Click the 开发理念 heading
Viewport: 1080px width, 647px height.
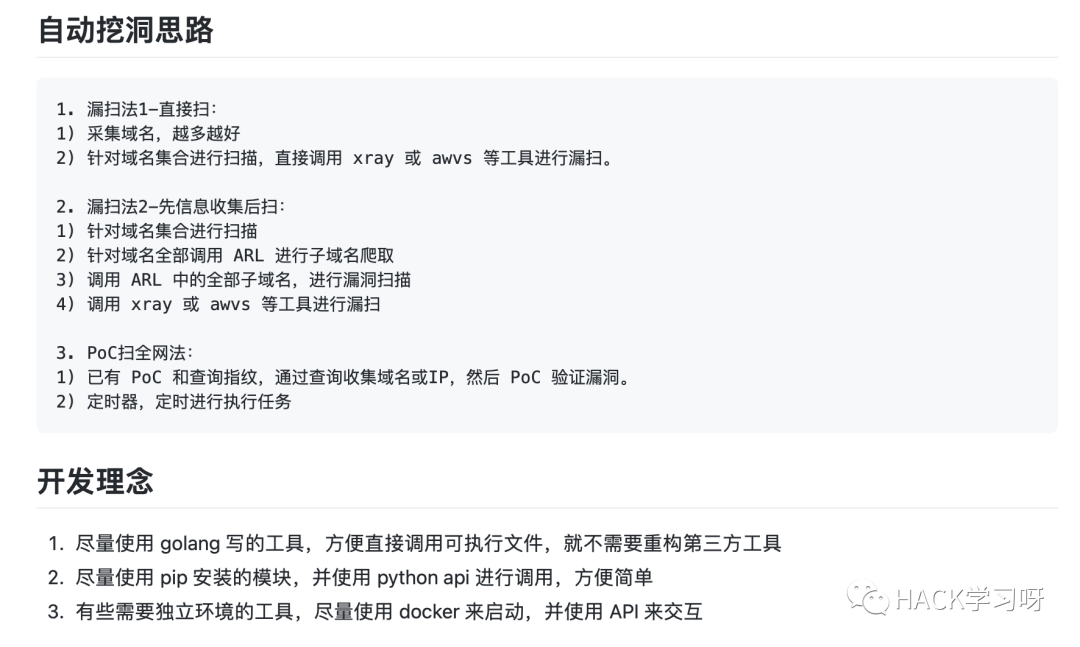(95, 481)
